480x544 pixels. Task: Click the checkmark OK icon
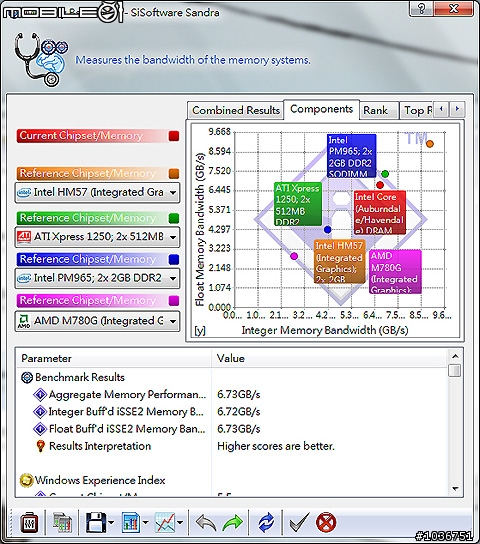[299, 522]
